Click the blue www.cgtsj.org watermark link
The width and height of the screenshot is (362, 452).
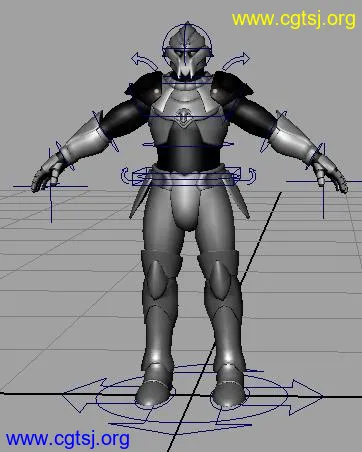click(68, 439)
